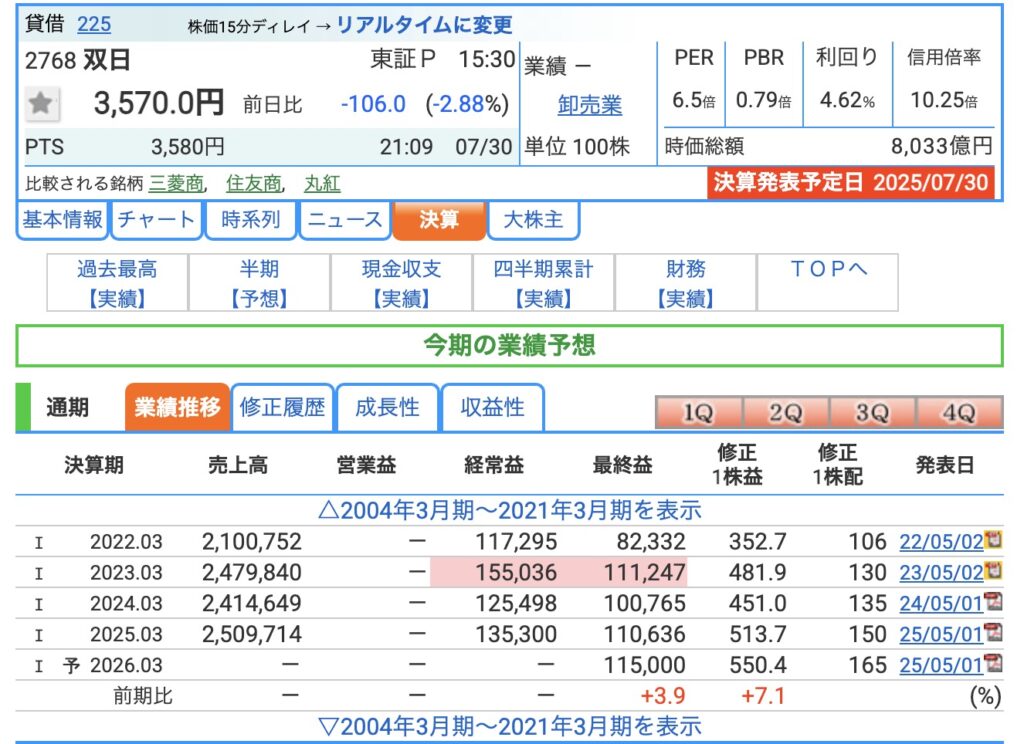The image size is (1024, 744).
Task: Toggle the favorite star for 双日
Action: click(x=42, y=103)
